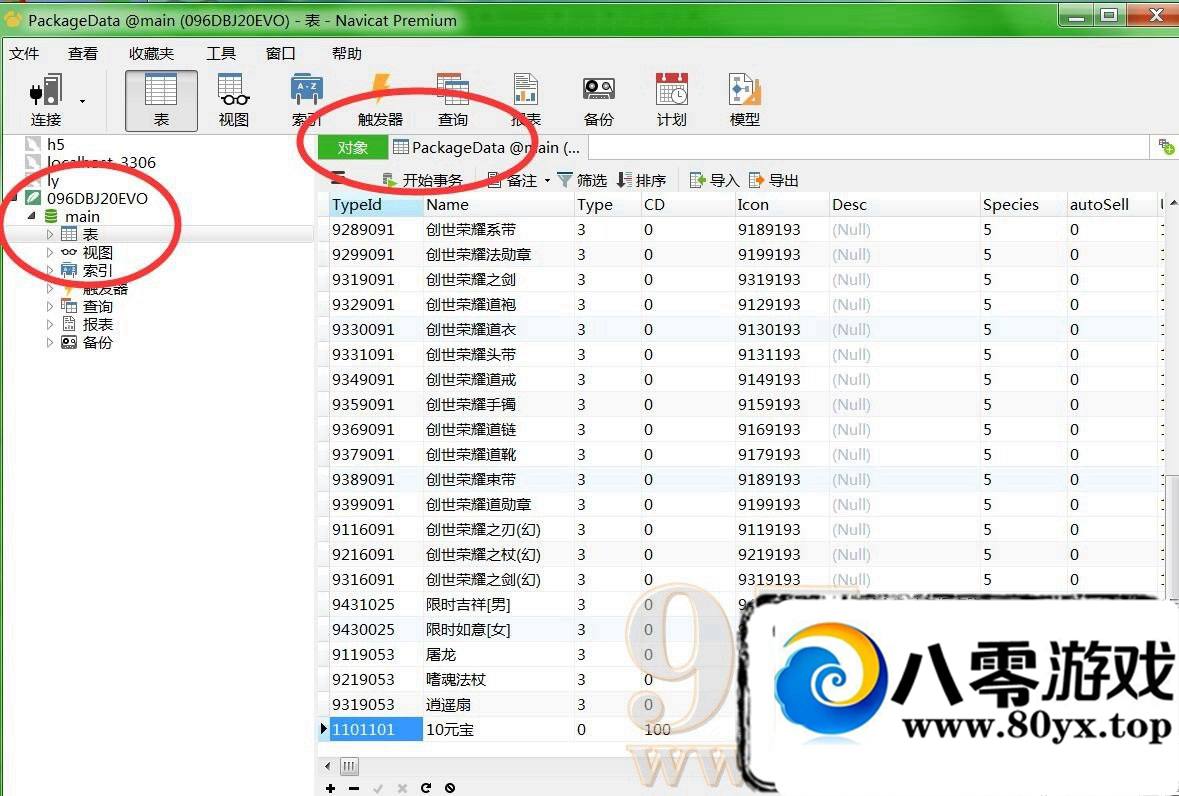Open 报表 from the main toolbar
Viewport: 1179px width, 796px height.
click(x=526, y=101)
